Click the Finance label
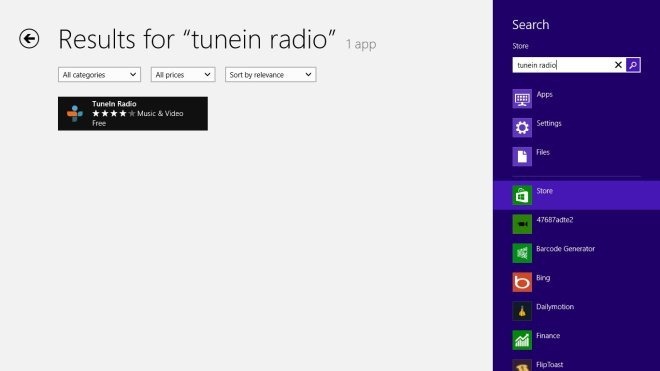Image resolution: width=660 pixels, height=371 pixels. (548, 336)
